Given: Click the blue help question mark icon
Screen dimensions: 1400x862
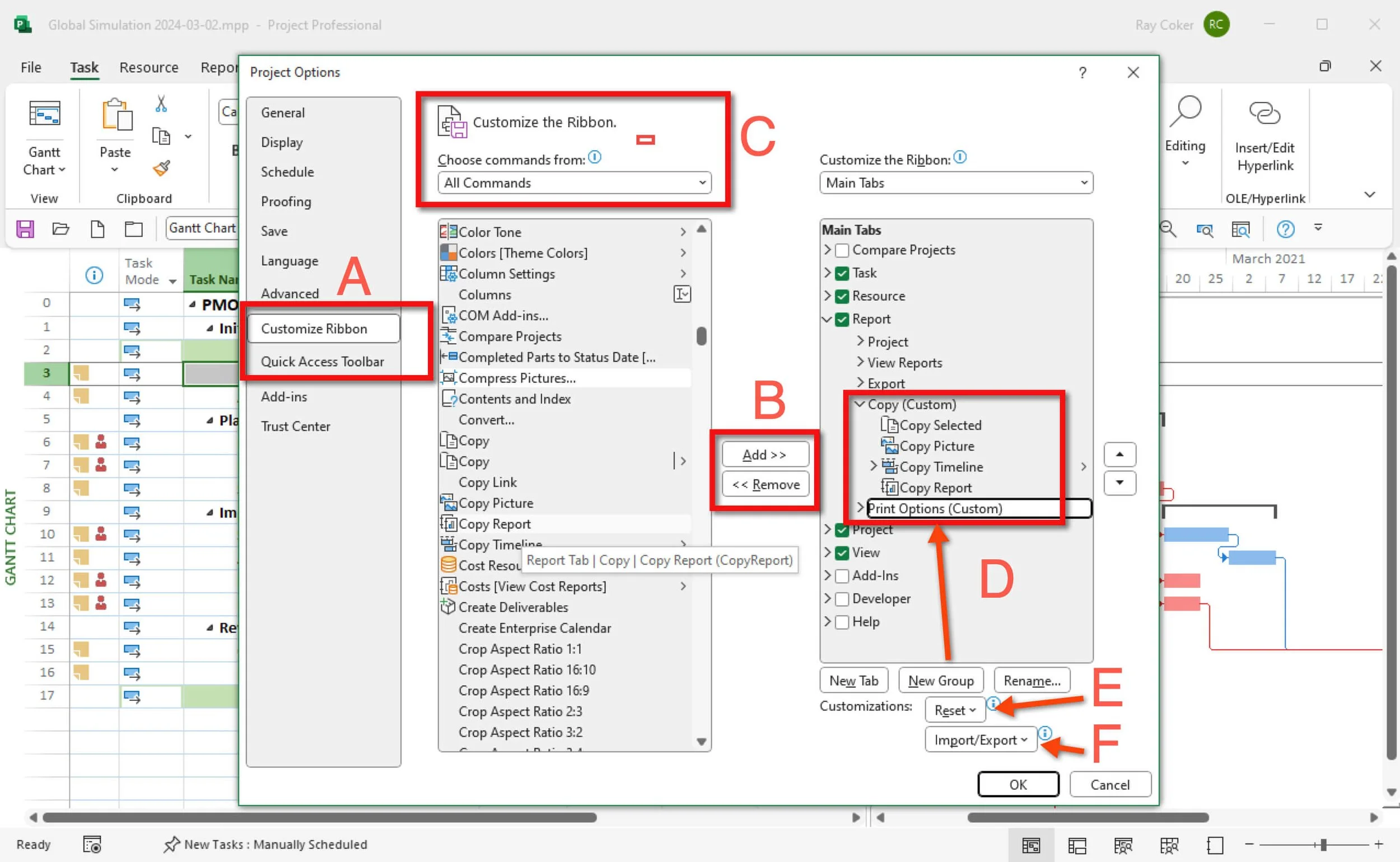Looking at the screenshot, I should 1285,229.
